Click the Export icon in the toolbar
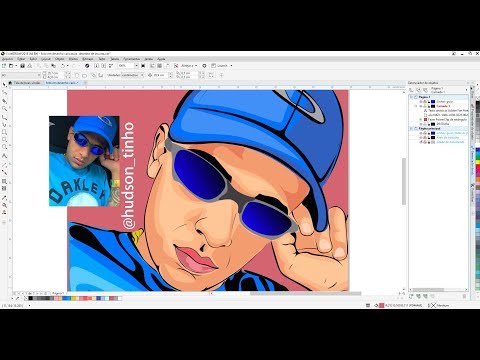Image resolution: width=480 pixels, height=360 pixels. [x=104, y=66]
